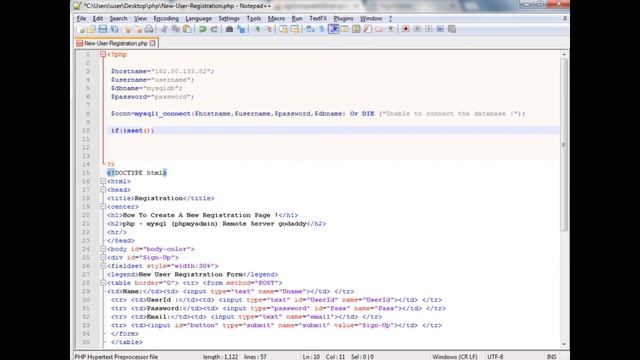Disable the highlighted Indent Guide toggle
This screenshot has height=360, width=640.
333,29
